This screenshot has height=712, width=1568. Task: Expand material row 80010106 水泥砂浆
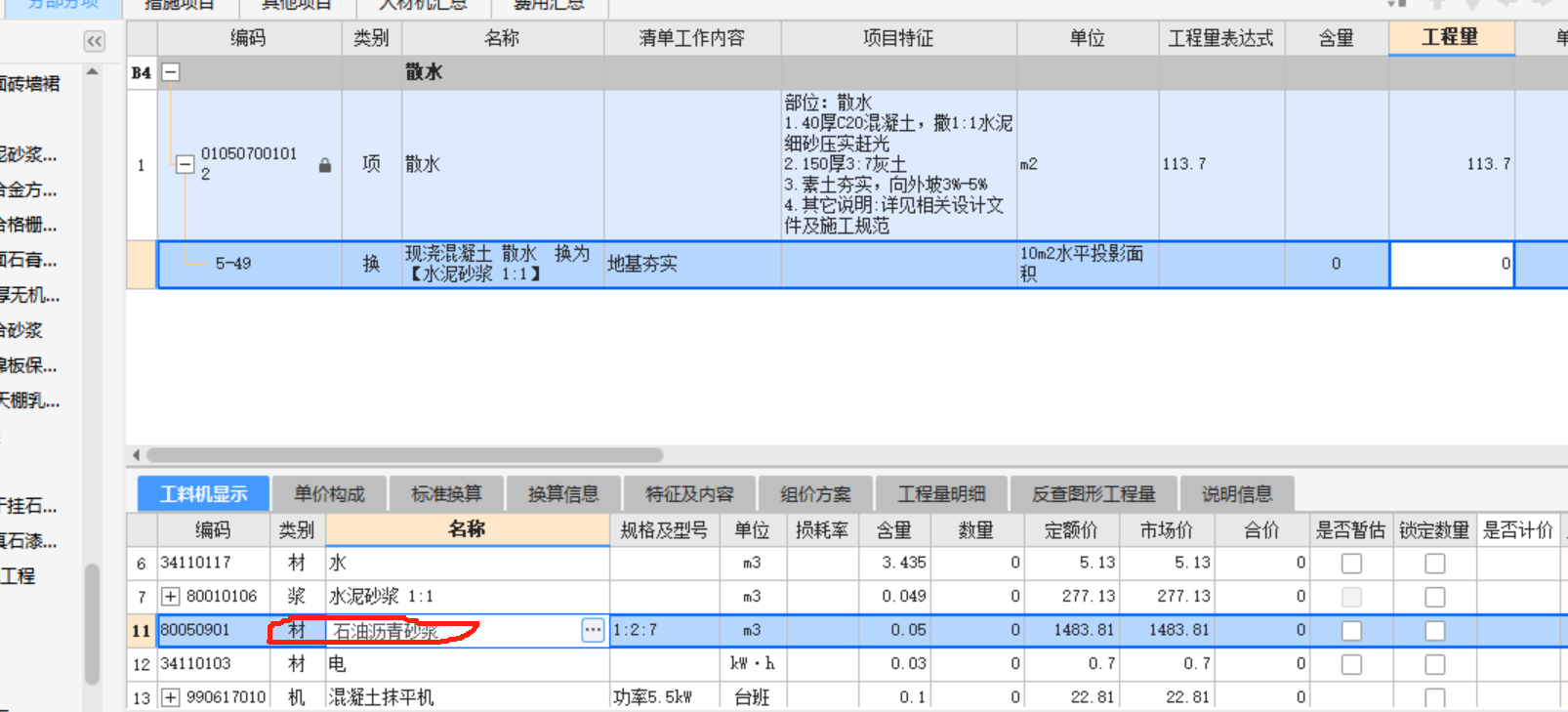coord(170,596)
